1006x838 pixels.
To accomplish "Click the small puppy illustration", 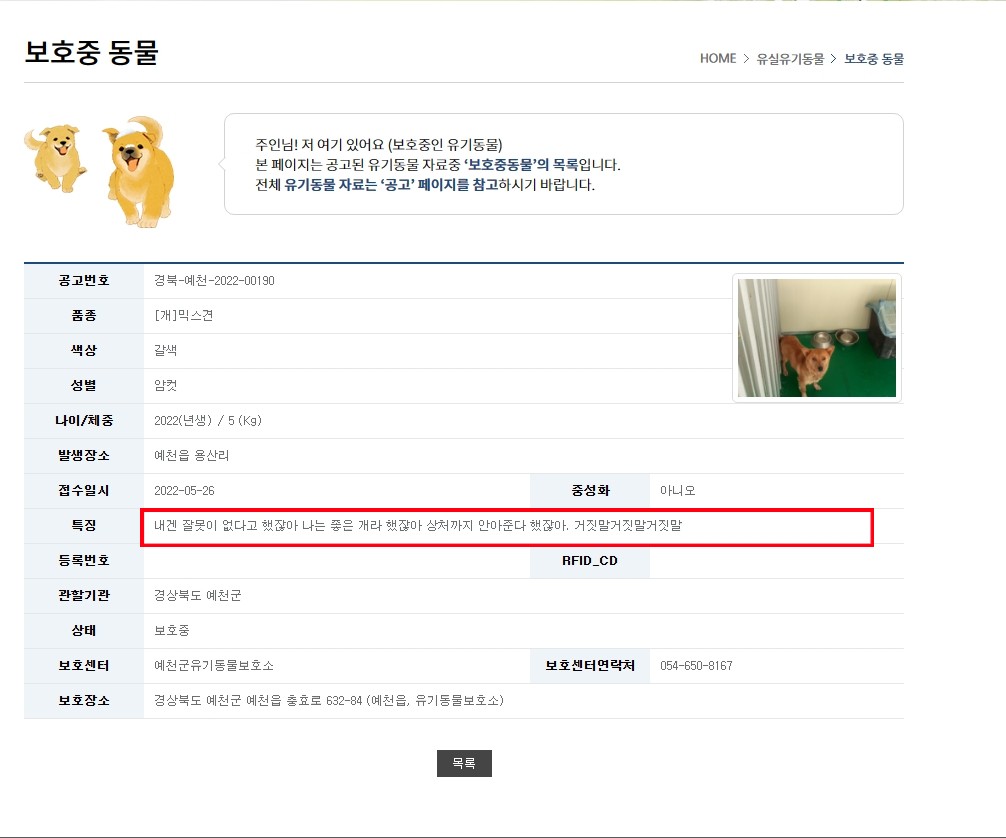I will pyautogui.click(x=56, y=158).
